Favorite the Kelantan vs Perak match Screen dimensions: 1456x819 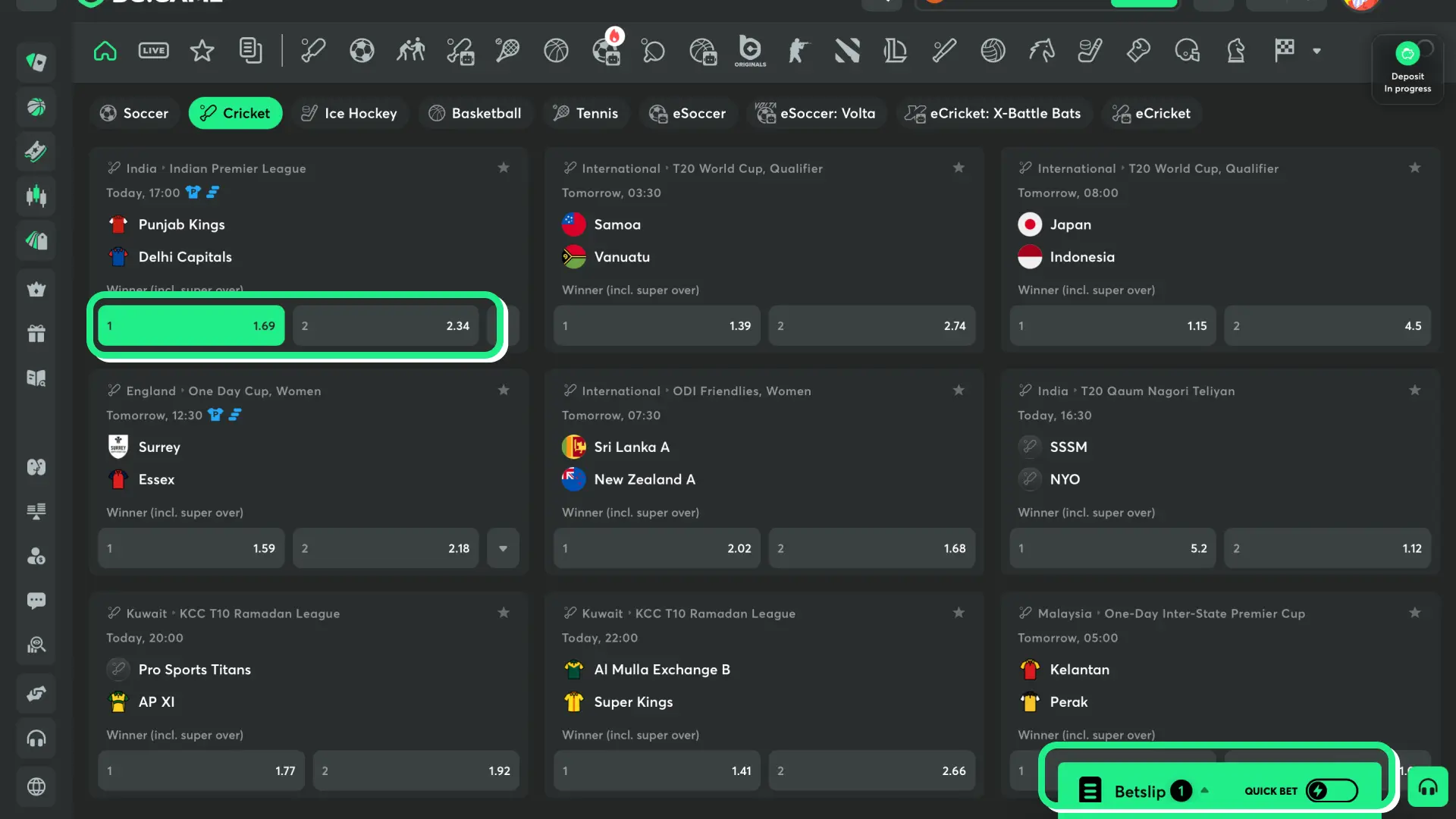pyautogui.click(x=1415, y=613)
